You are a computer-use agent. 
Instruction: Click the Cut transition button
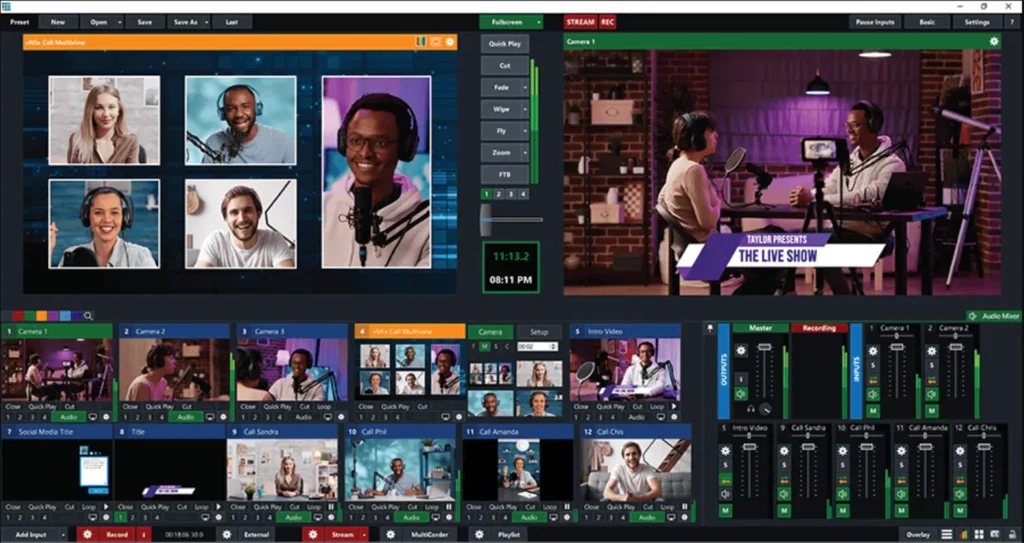505,65
